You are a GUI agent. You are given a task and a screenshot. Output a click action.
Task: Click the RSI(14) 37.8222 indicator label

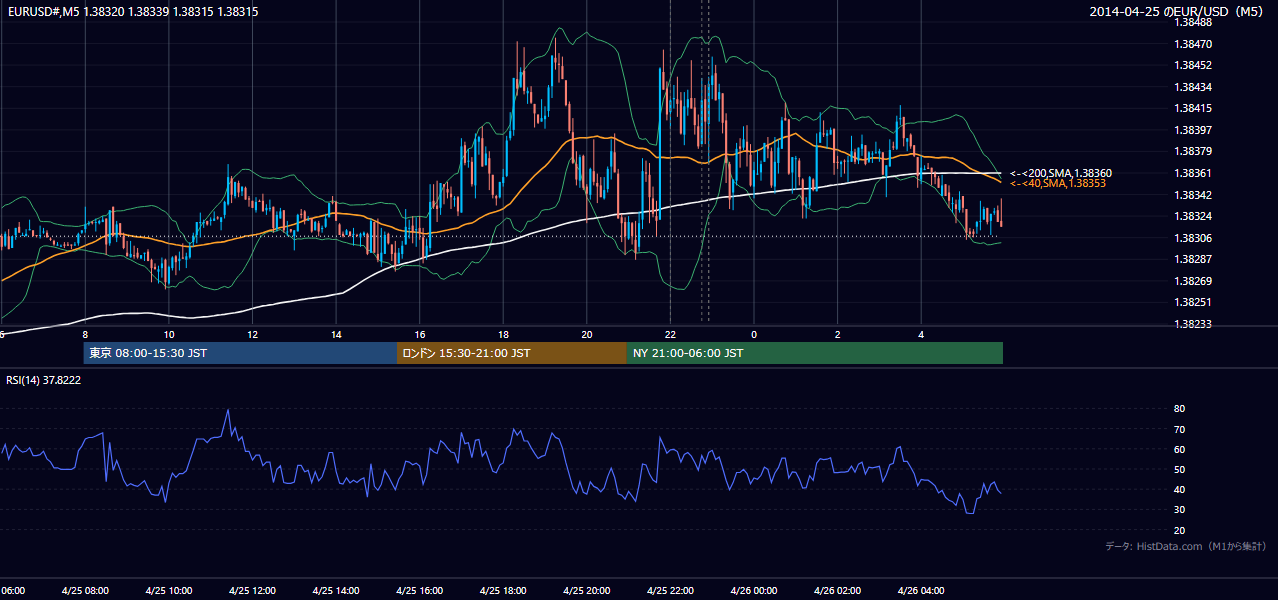(43, 380)
